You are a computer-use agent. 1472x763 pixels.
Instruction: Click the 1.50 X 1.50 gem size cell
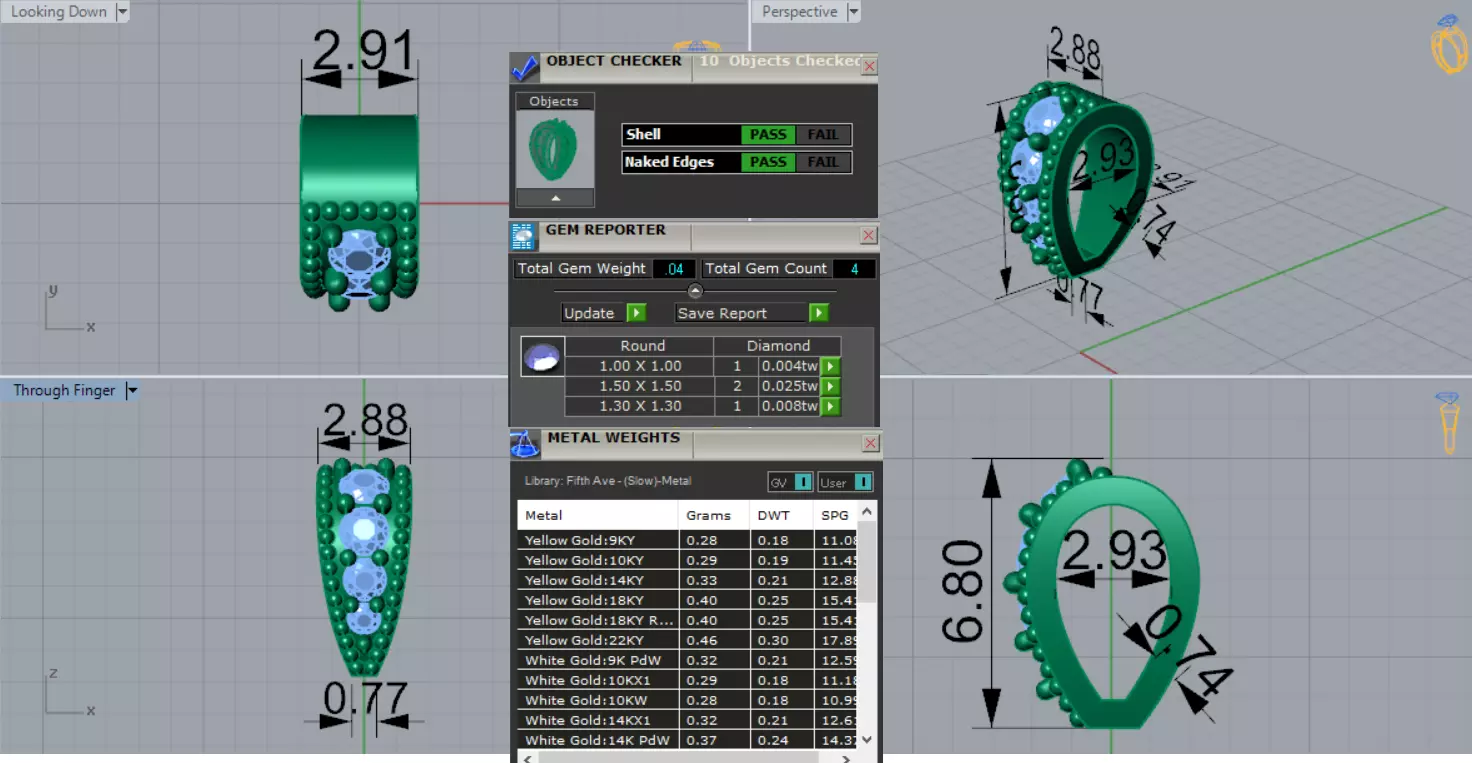pyautogui.click(x=640, y=386)
